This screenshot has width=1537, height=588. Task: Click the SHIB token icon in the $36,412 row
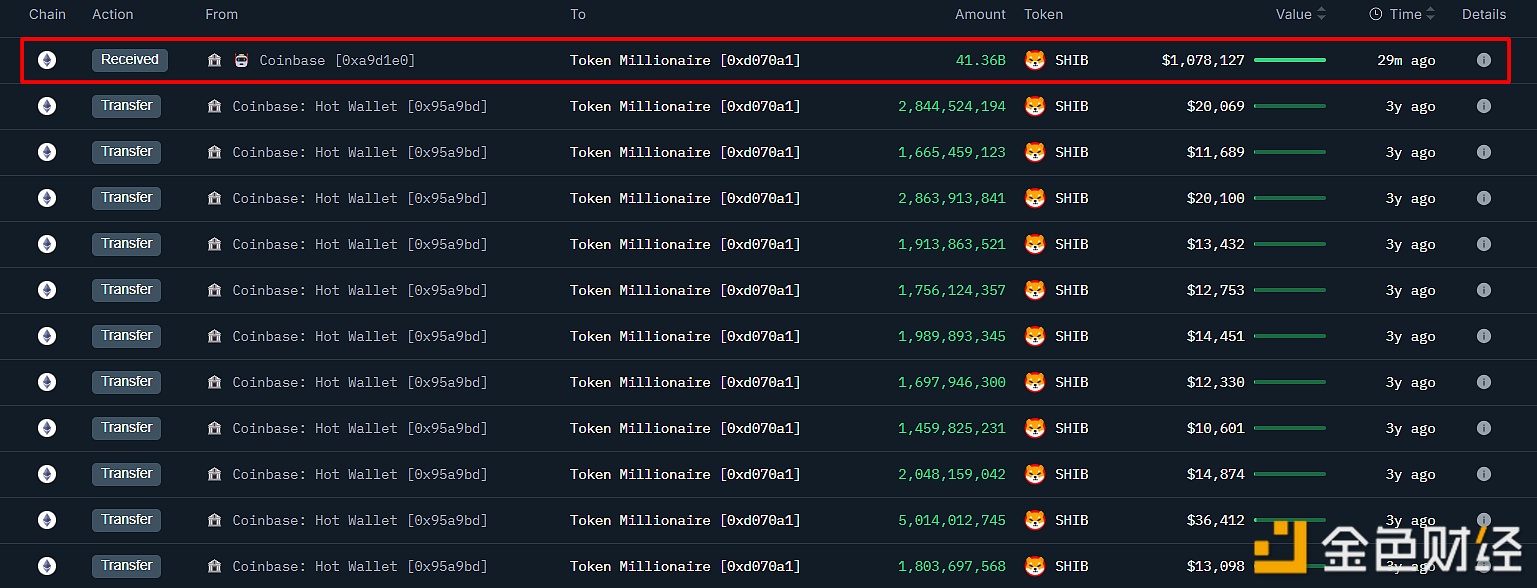(1035, 520)
